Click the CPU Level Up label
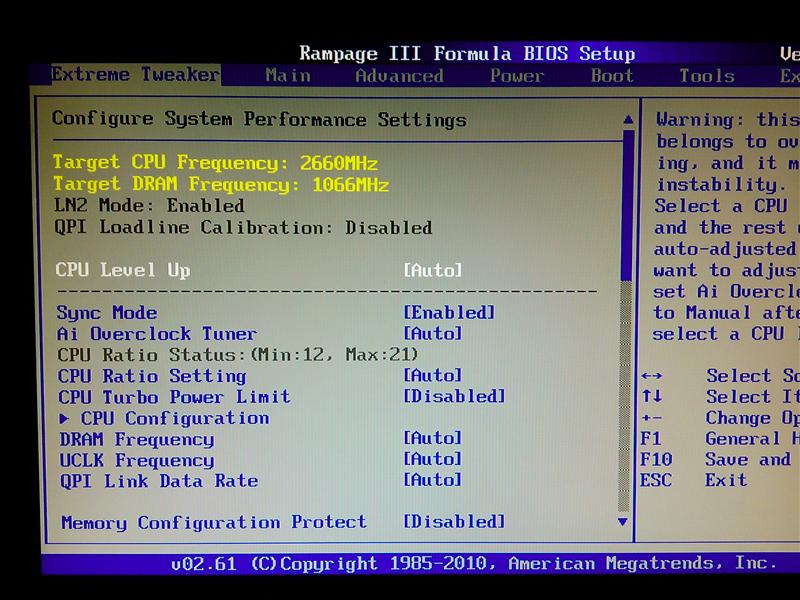The width and height of the screenshot is (800, 600). pyautogui.click(x=123, y=270)
